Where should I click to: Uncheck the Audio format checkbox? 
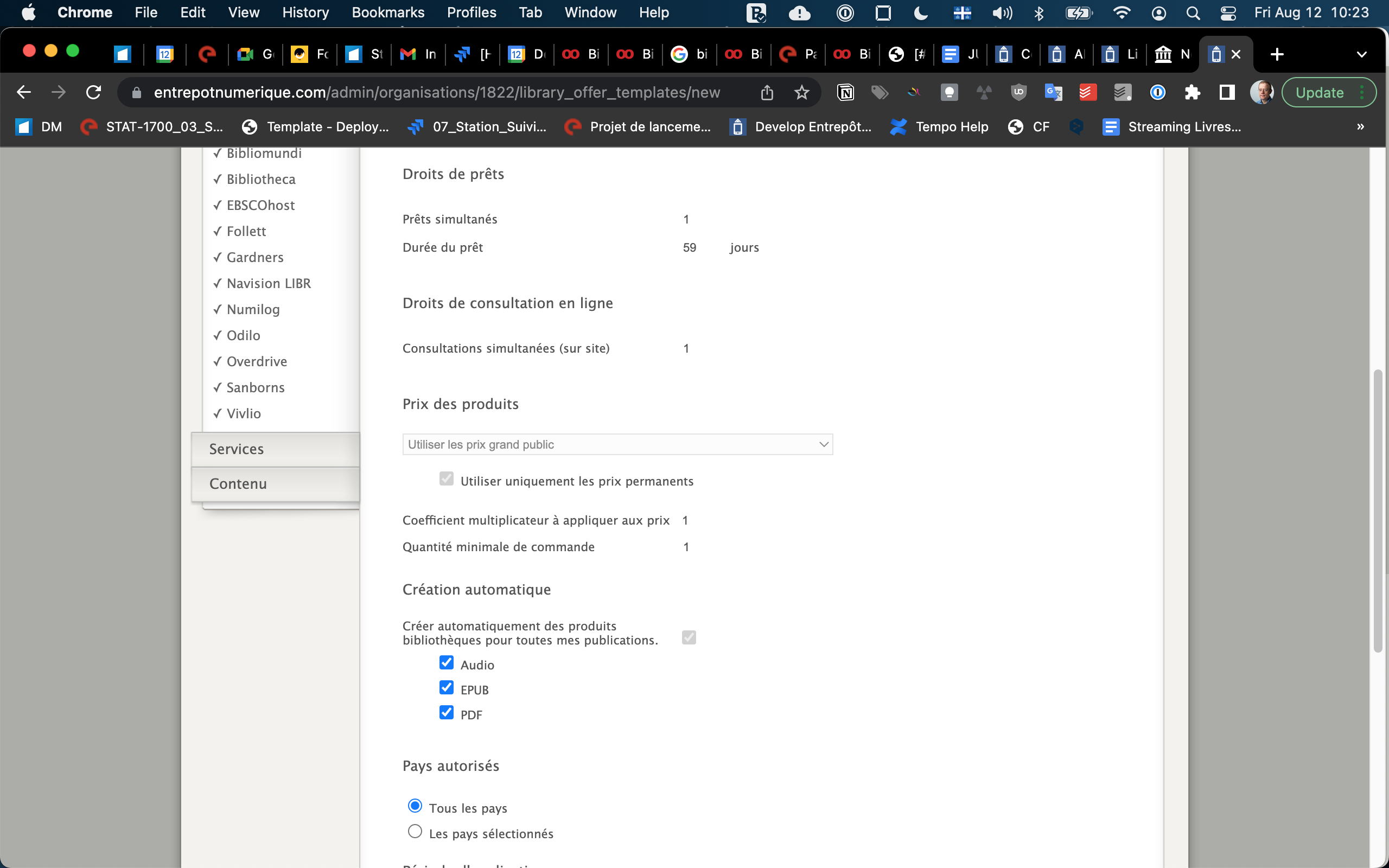447,662
